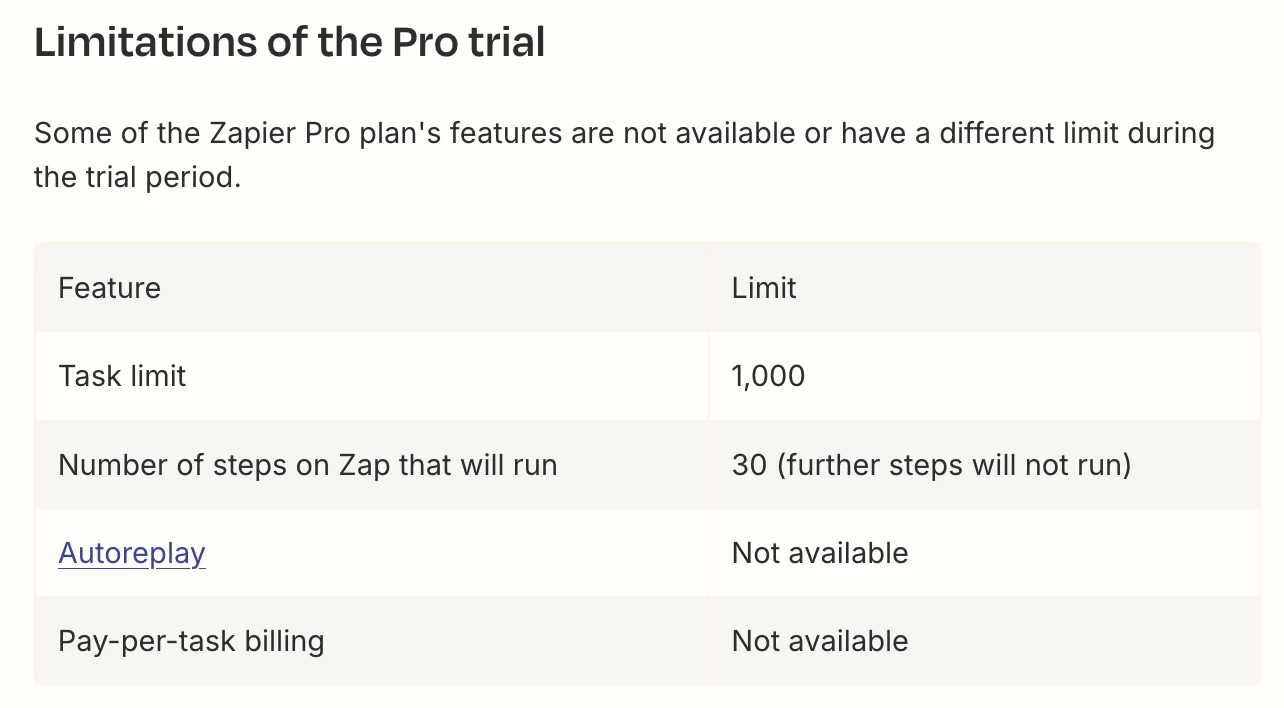Click the intro paragraph about Zapier Pro features
Screen dimensions: 1284x708
(x=624, y=155)
